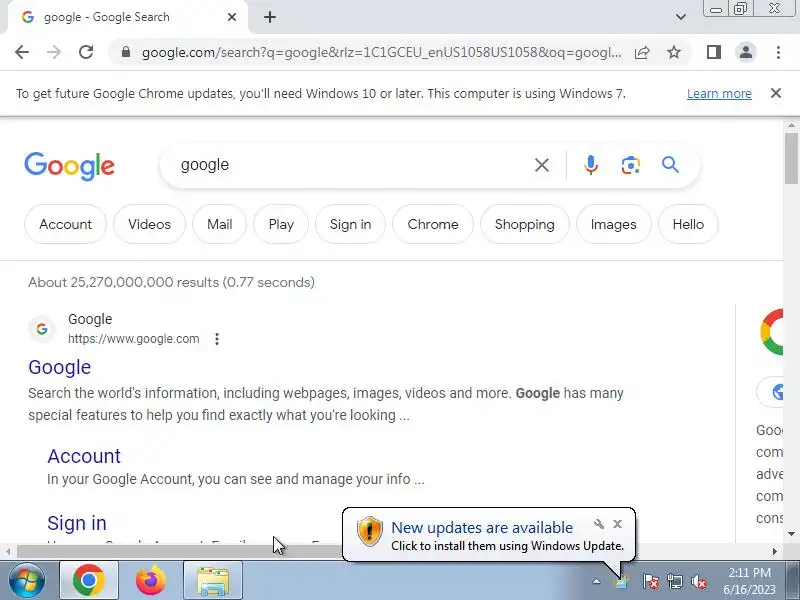Image resolution: width=800 pixels, height=600 pixels.
Task: Click the vertical scrollbar thumb
Action: 791,159
